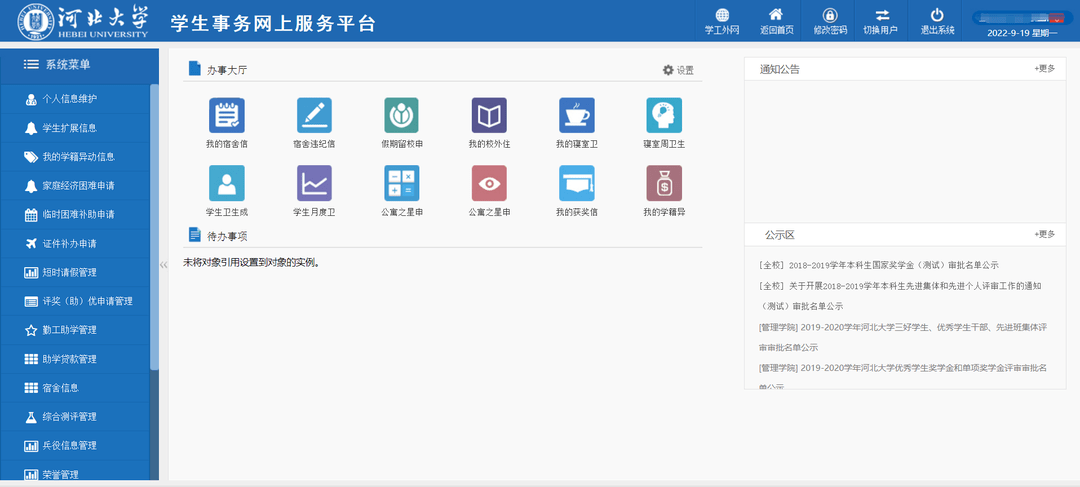Click tag icon for 我的学籍异动信息
The height and width of the screenshot is (487, 1080).
pos(31,156)
